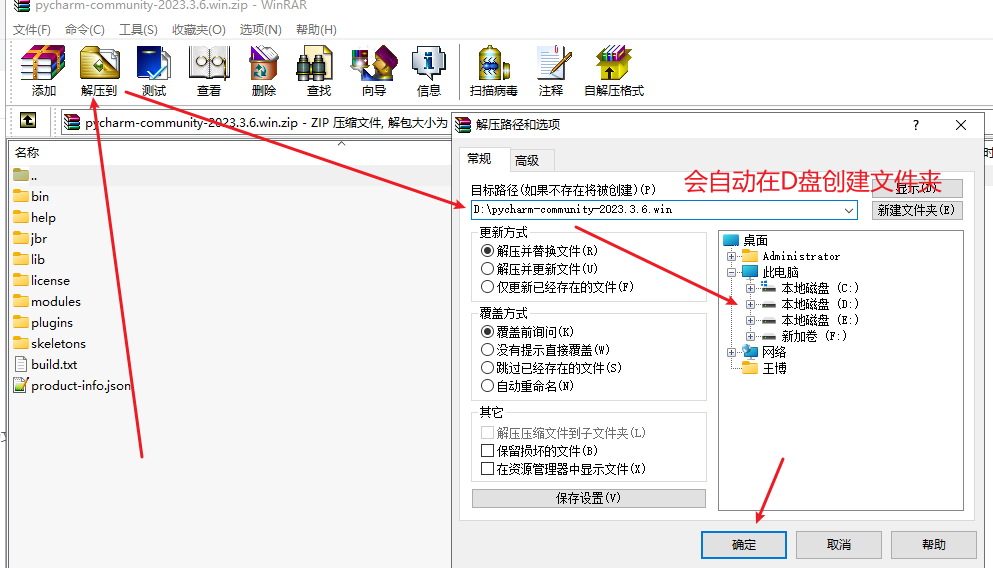Click the archive path address bar
Image resolution: width=993 pixels, height=568 pixels.
click(x=256, y=122)
